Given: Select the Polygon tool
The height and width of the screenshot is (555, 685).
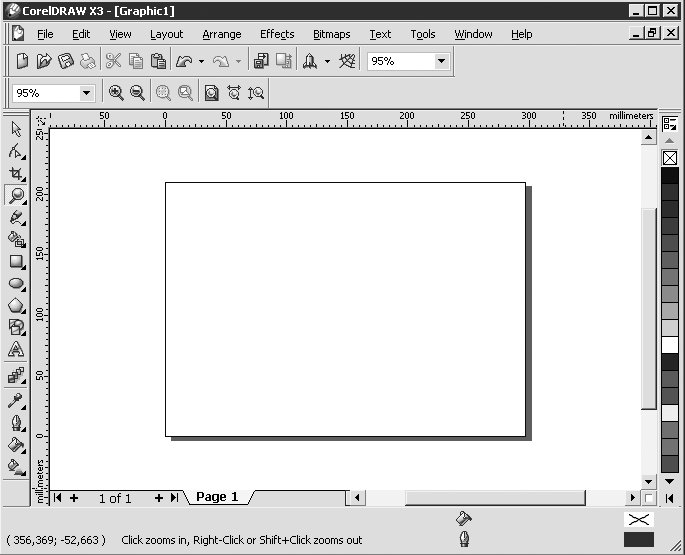Looking at the screenshot, I should (x=16, y=305).
